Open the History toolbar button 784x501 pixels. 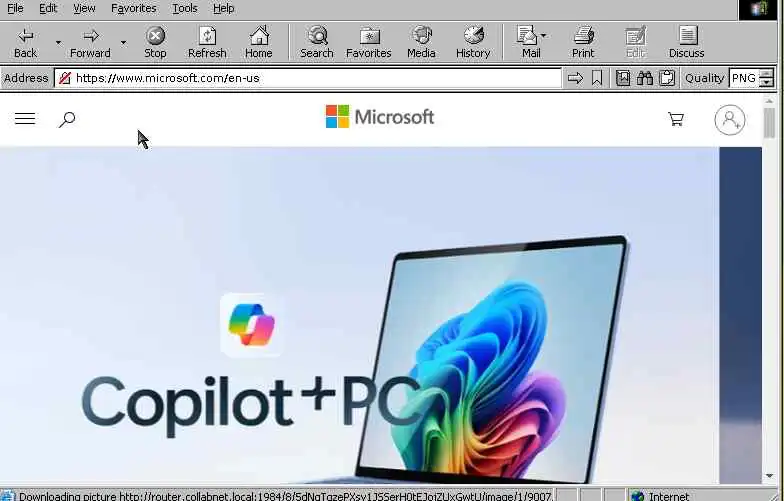click(x=473, y=43)
